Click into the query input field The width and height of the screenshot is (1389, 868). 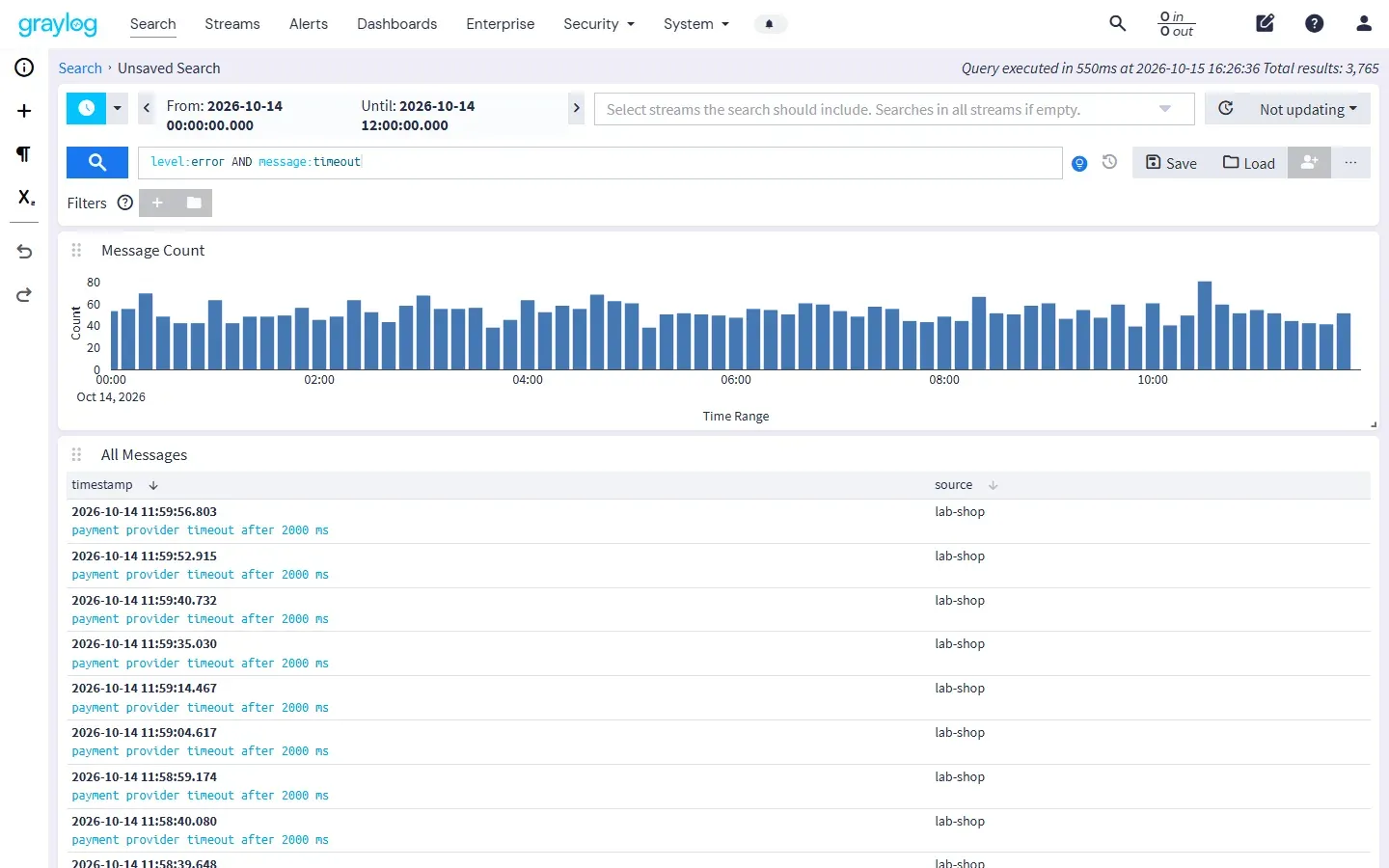[600, 162]
